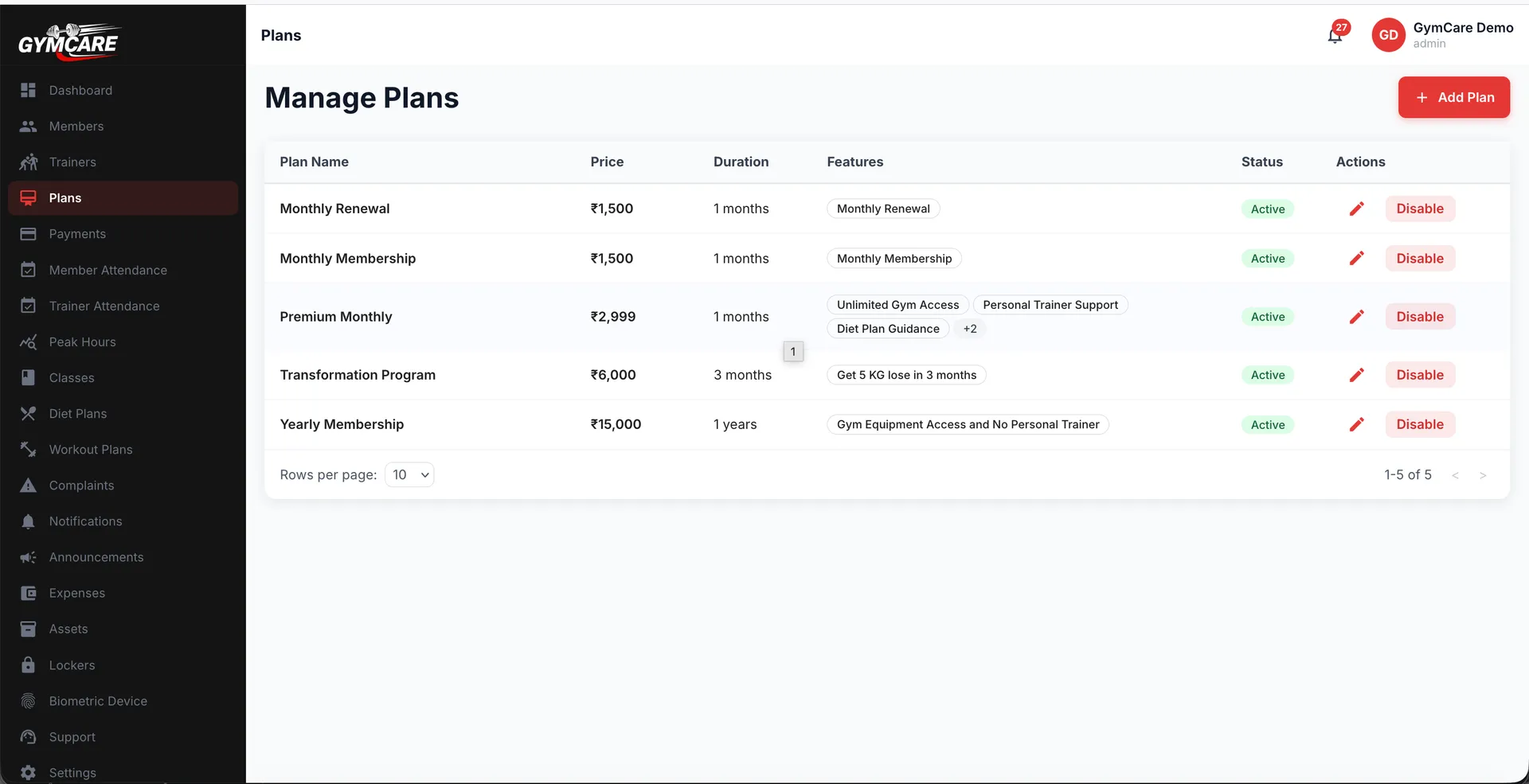Edit Yearly Membership pencil icon
The height and width of the screenshot is (784, 1529).
[x=1357, y=424]
